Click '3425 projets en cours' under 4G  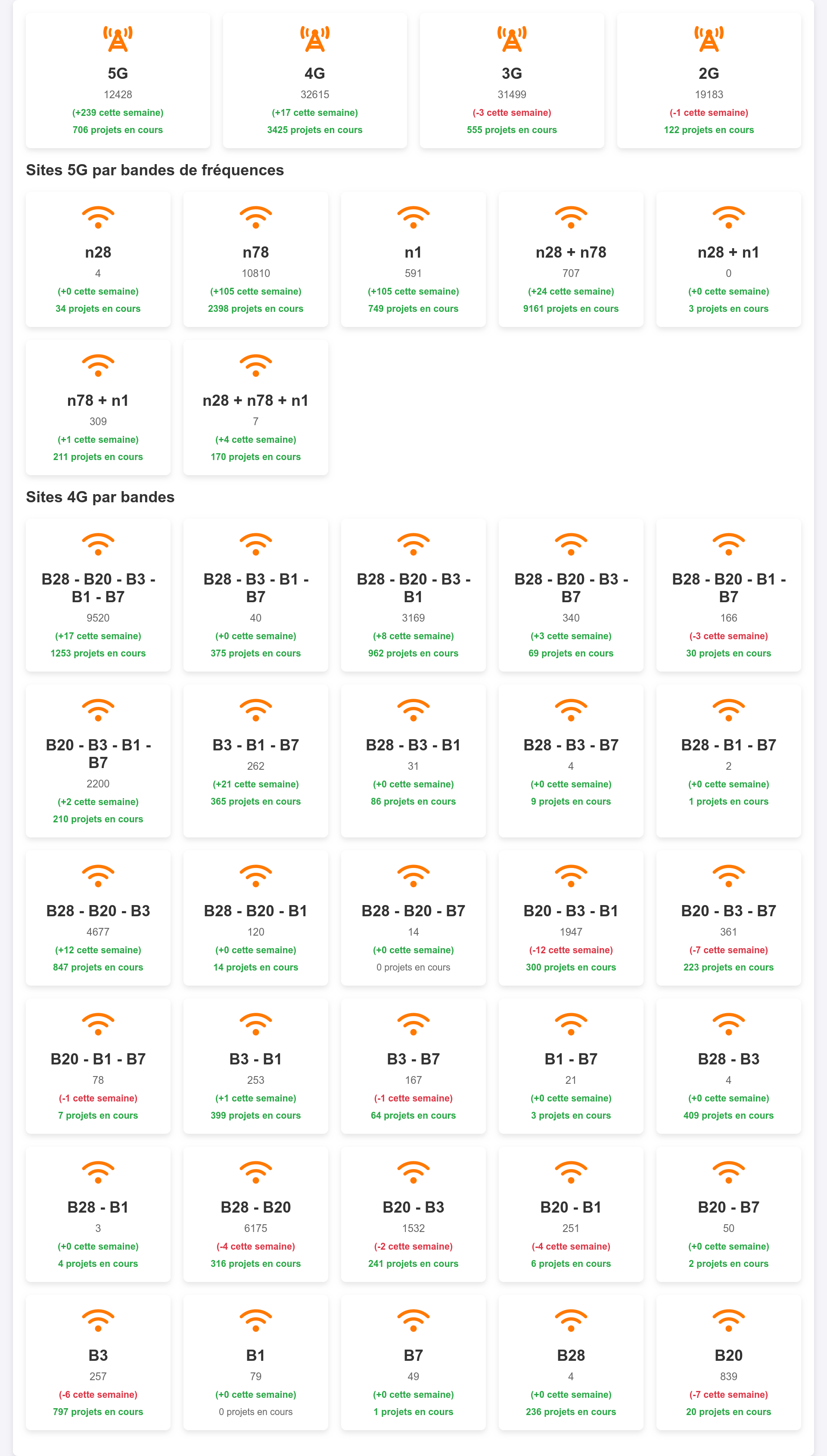click(315, 130)
